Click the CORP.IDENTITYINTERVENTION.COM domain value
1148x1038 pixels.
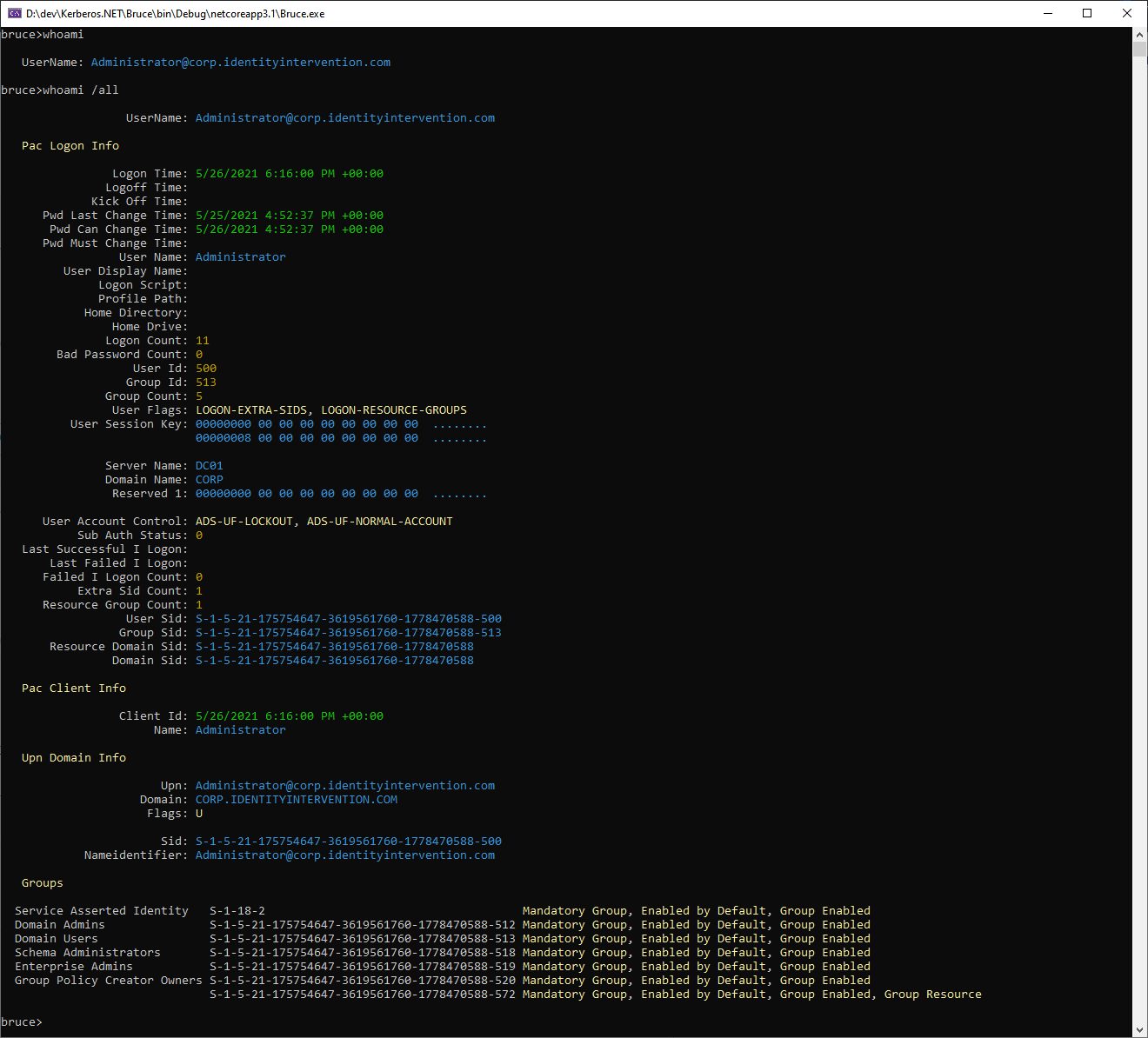(x=297, y=800)
